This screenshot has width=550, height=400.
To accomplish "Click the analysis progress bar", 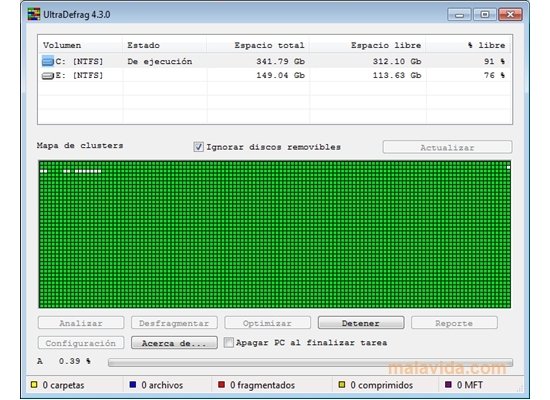I will 310,362.
